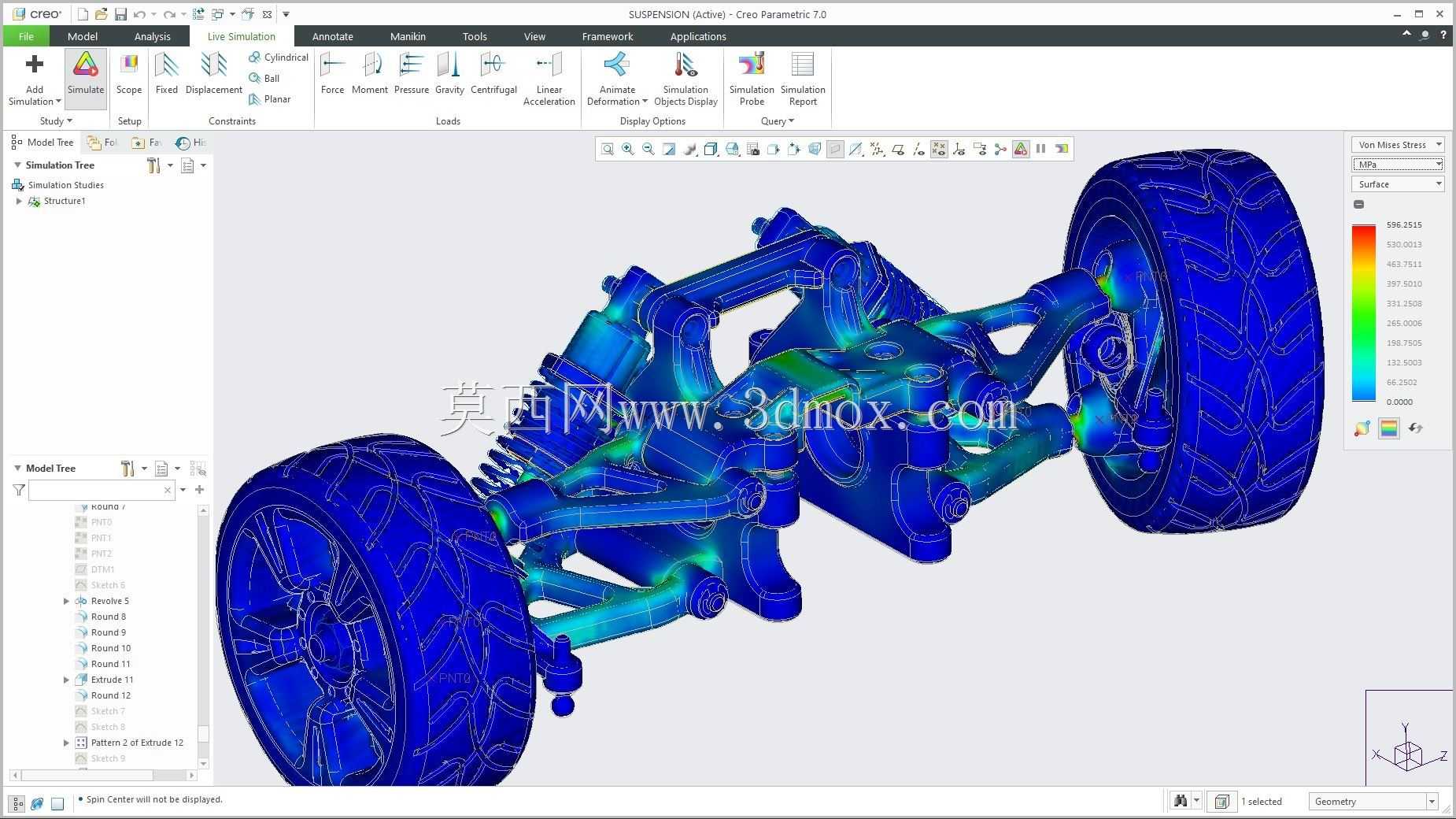Toggle the spin center icon in graphics toolbar
This screenshot has height=819, width=1456.
[1000, 149]
